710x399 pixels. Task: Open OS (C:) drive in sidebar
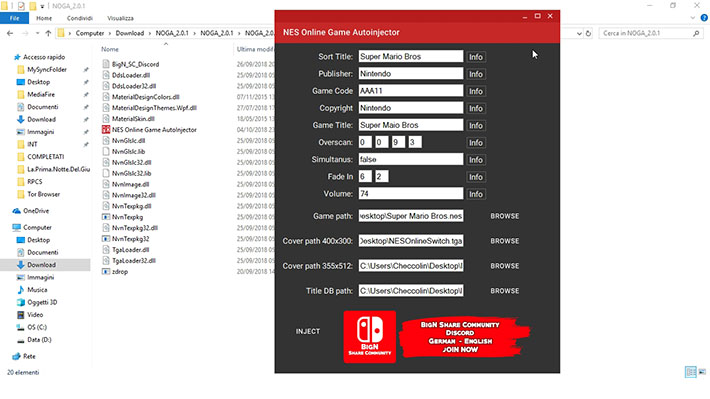click(37, 327)
